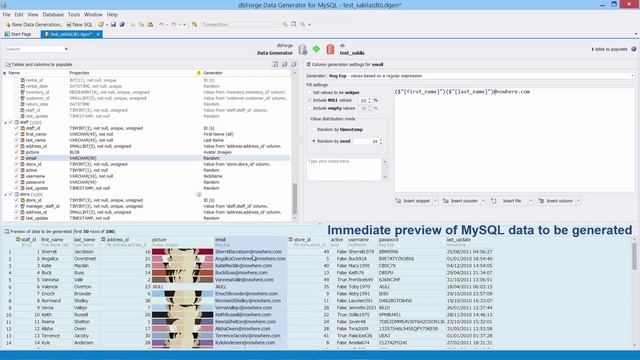Viewport: 640px width, 360px height.
Task: Click the icon before the Connection box
Action: point(195,24)
